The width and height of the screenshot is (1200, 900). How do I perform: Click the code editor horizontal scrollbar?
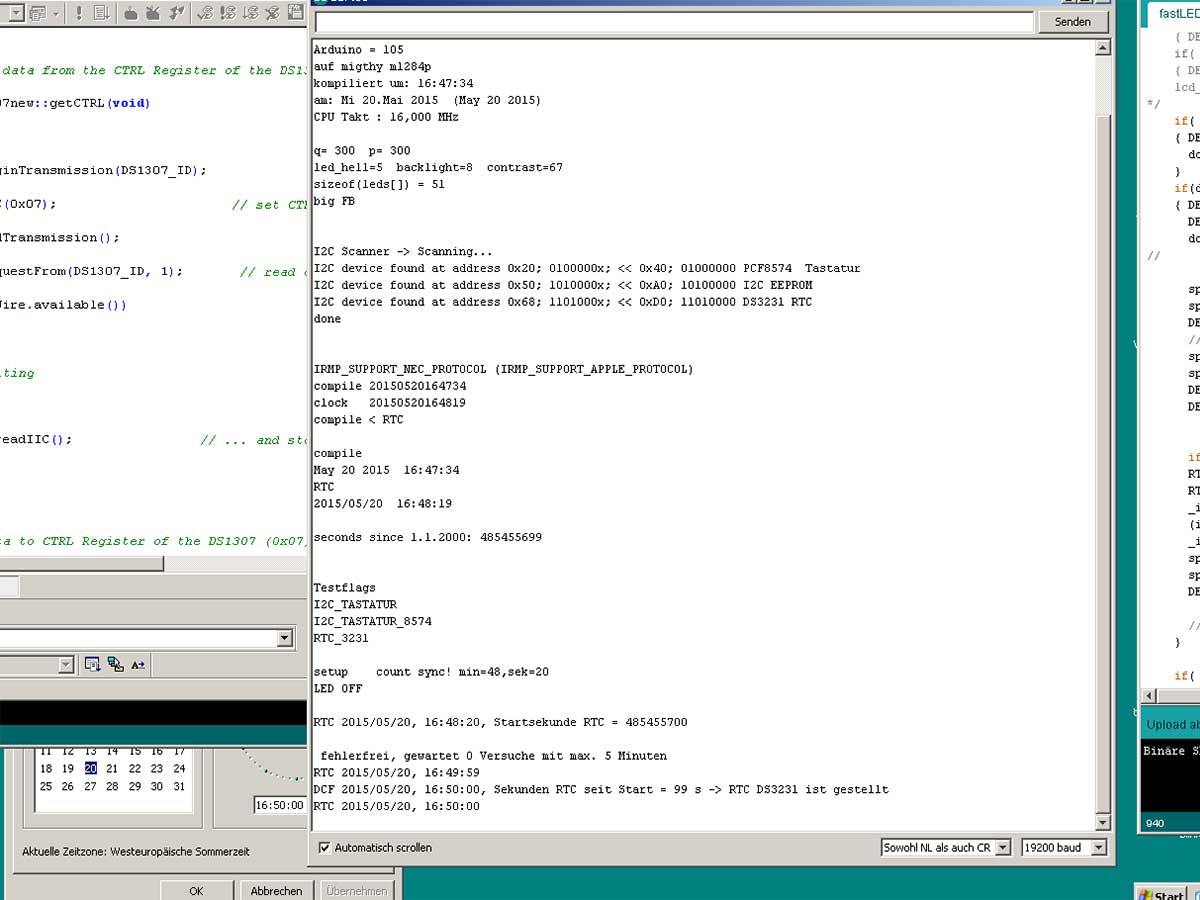82,564
